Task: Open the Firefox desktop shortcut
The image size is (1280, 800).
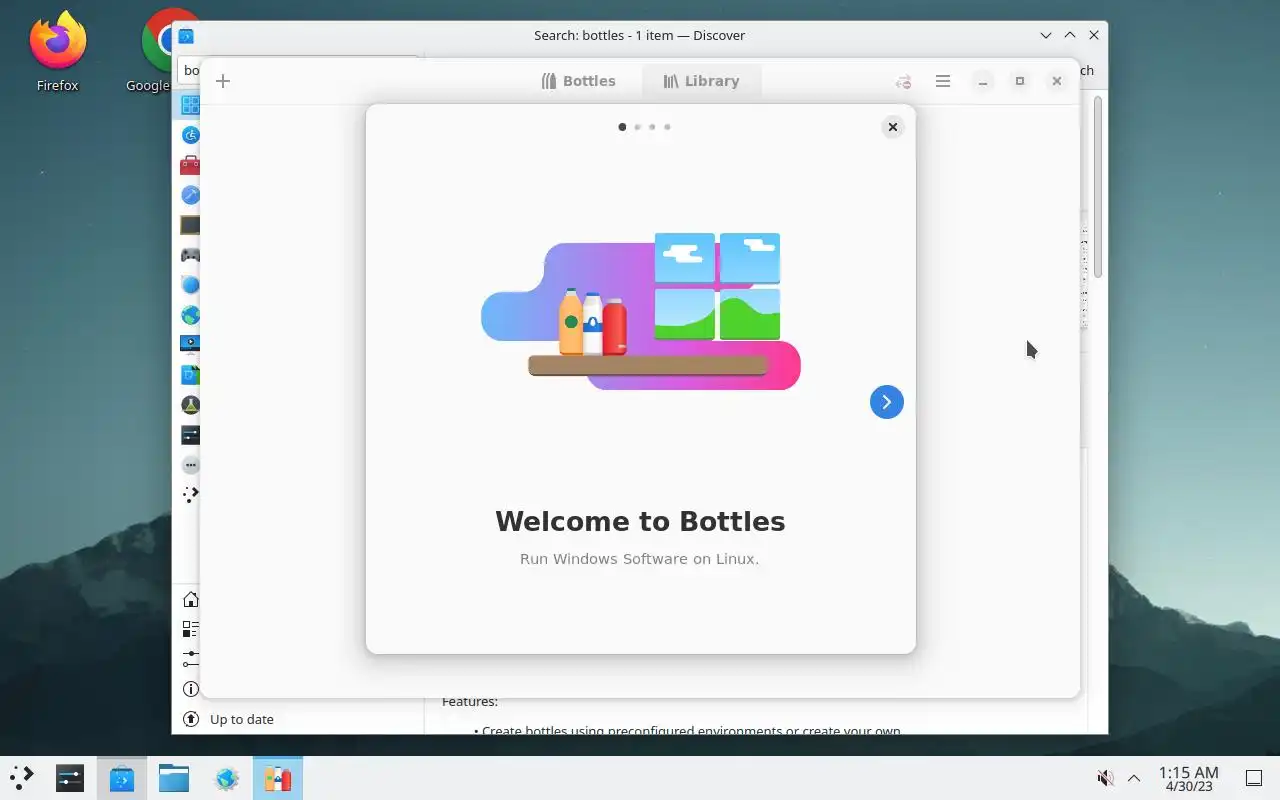Action: (x=57, y=50)
